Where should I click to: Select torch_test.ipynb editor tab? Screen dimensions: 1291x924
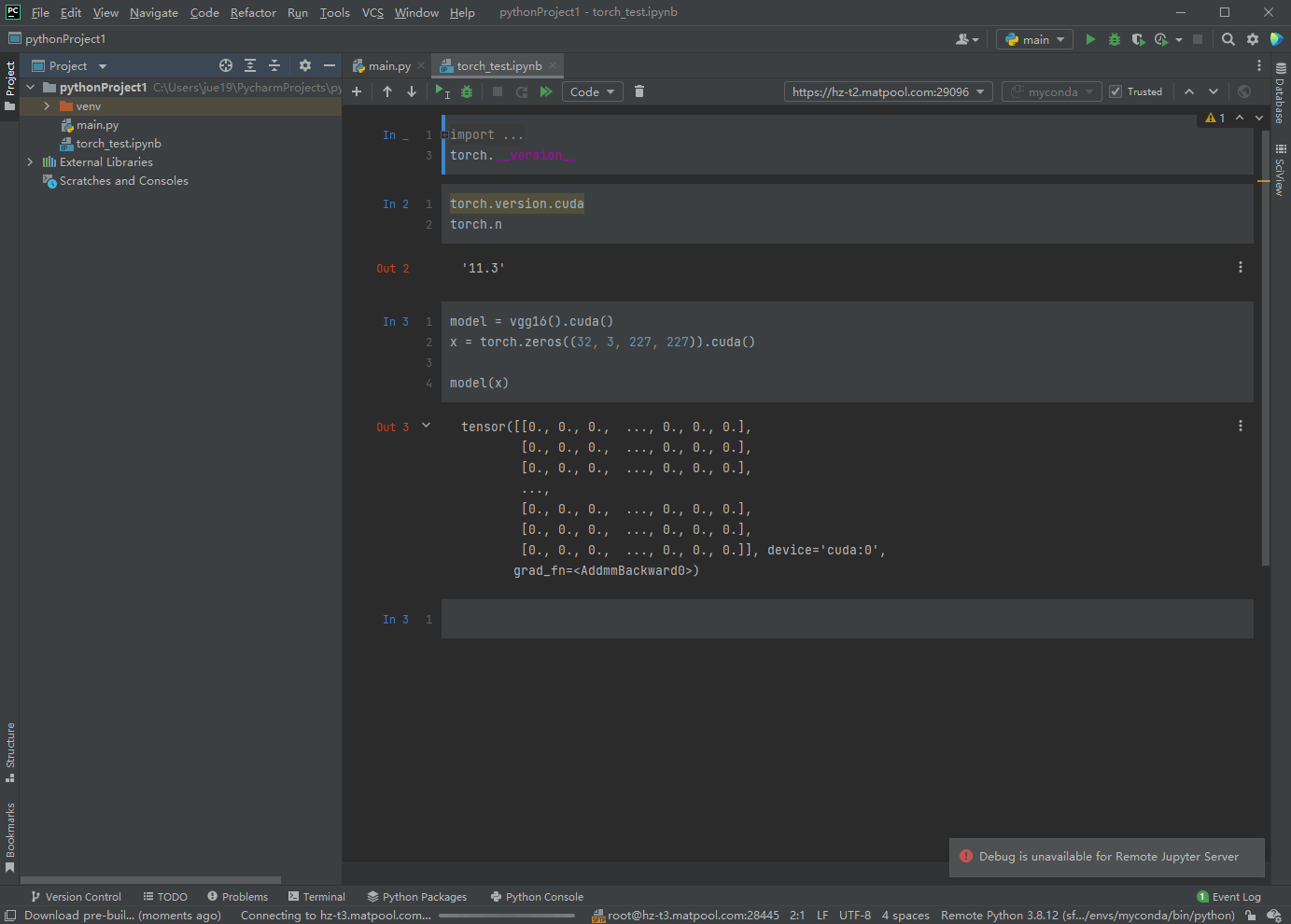click(498, 66)
